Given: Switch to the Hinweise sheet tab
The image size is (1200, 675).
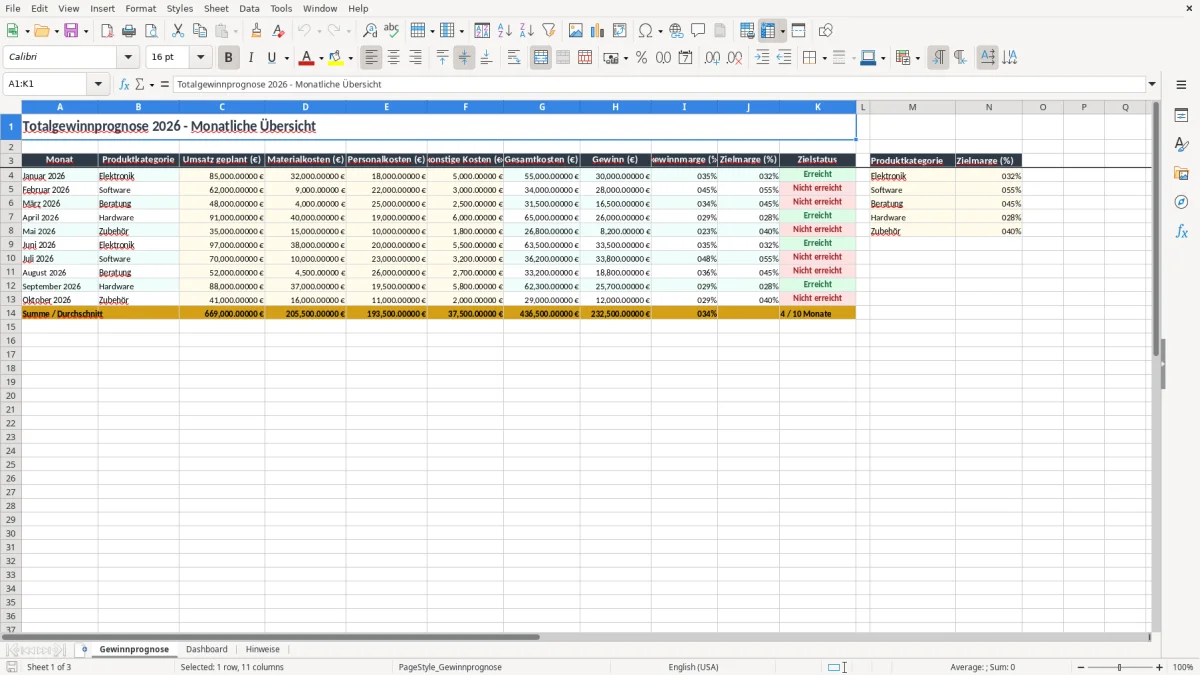Looking at the screenshot, I should [x=263, y=649].
